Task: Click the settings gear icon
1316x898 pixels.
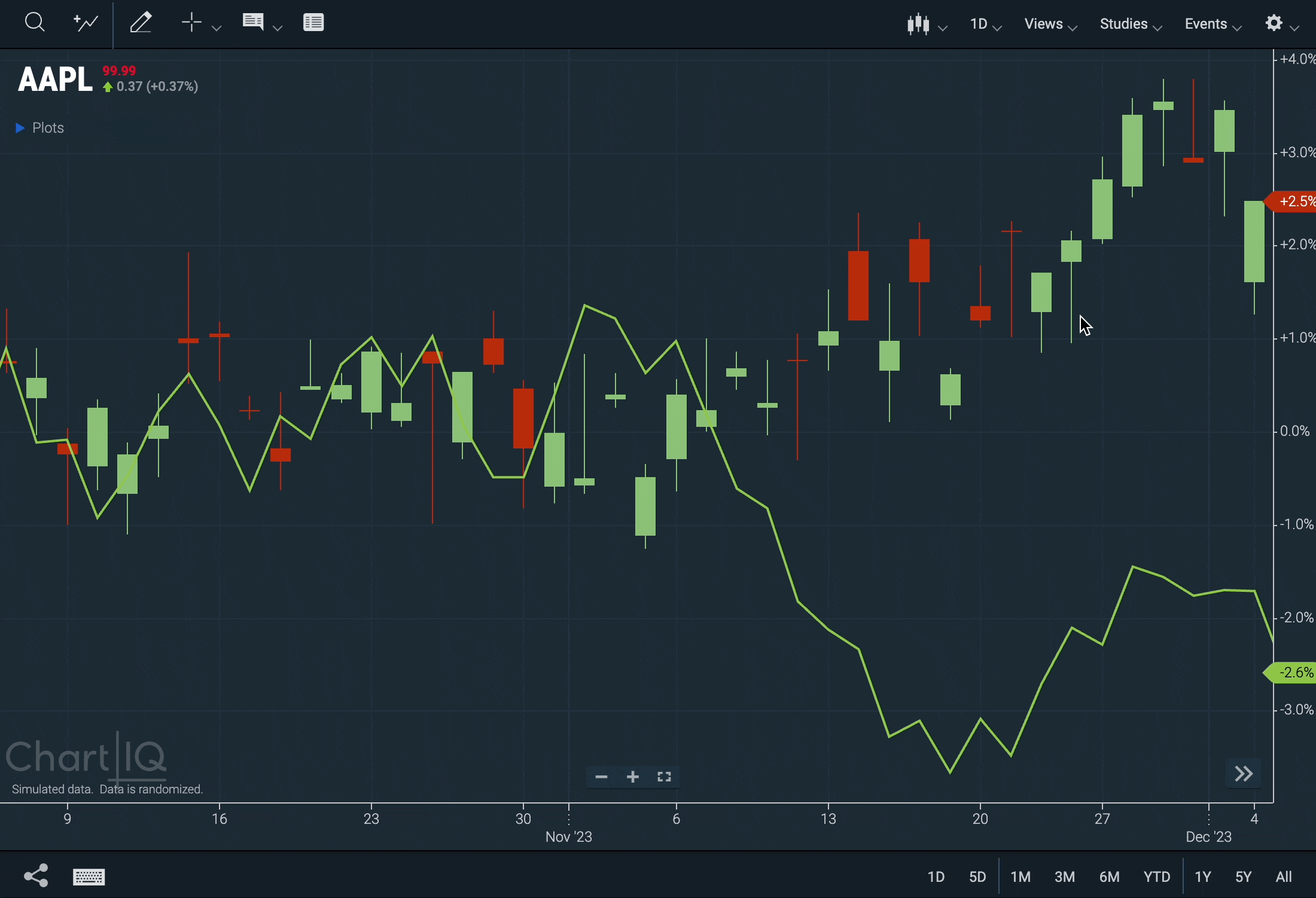Action: point(1274,23)
